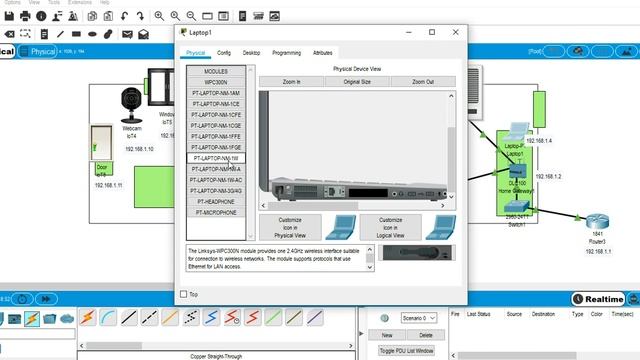Click the Delete tool icon
The height and width of the screenshot is (360, 640).
click(x=9, y=34)
